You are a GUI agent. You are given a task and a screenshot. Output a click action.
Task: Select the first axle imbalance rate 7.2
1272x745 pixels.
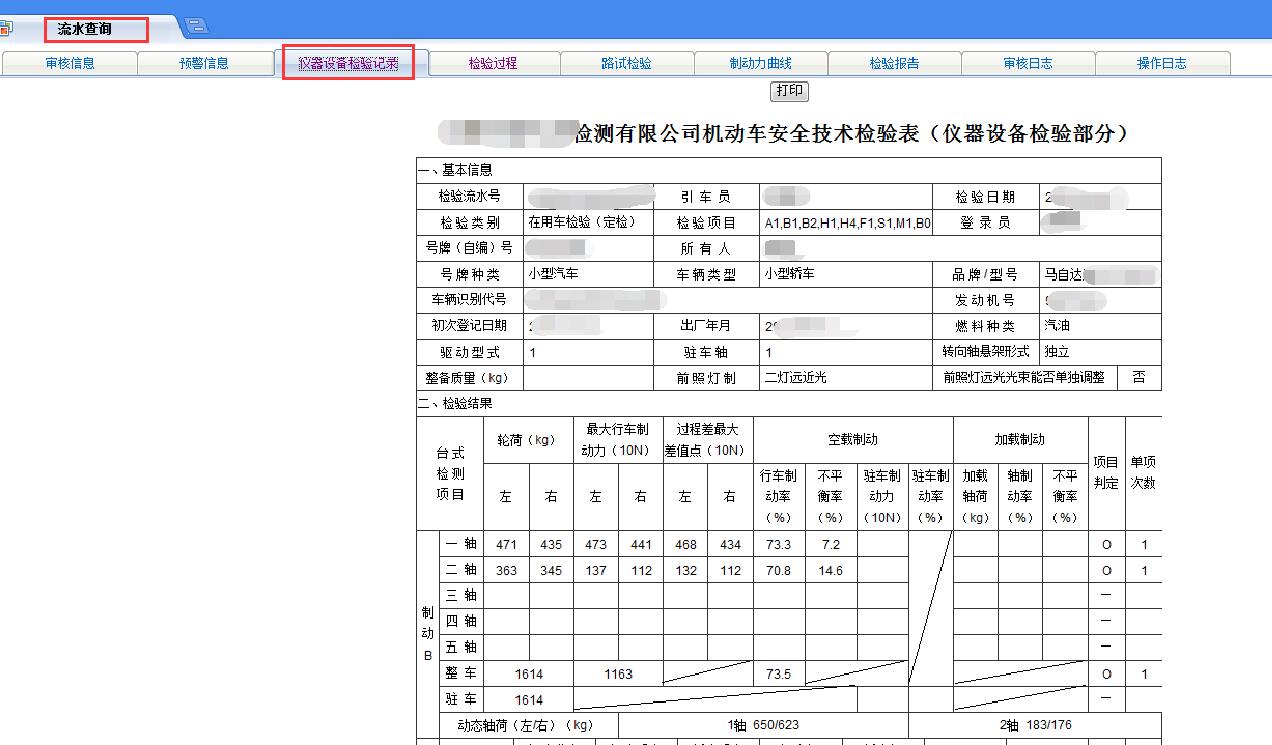(831, 545)
